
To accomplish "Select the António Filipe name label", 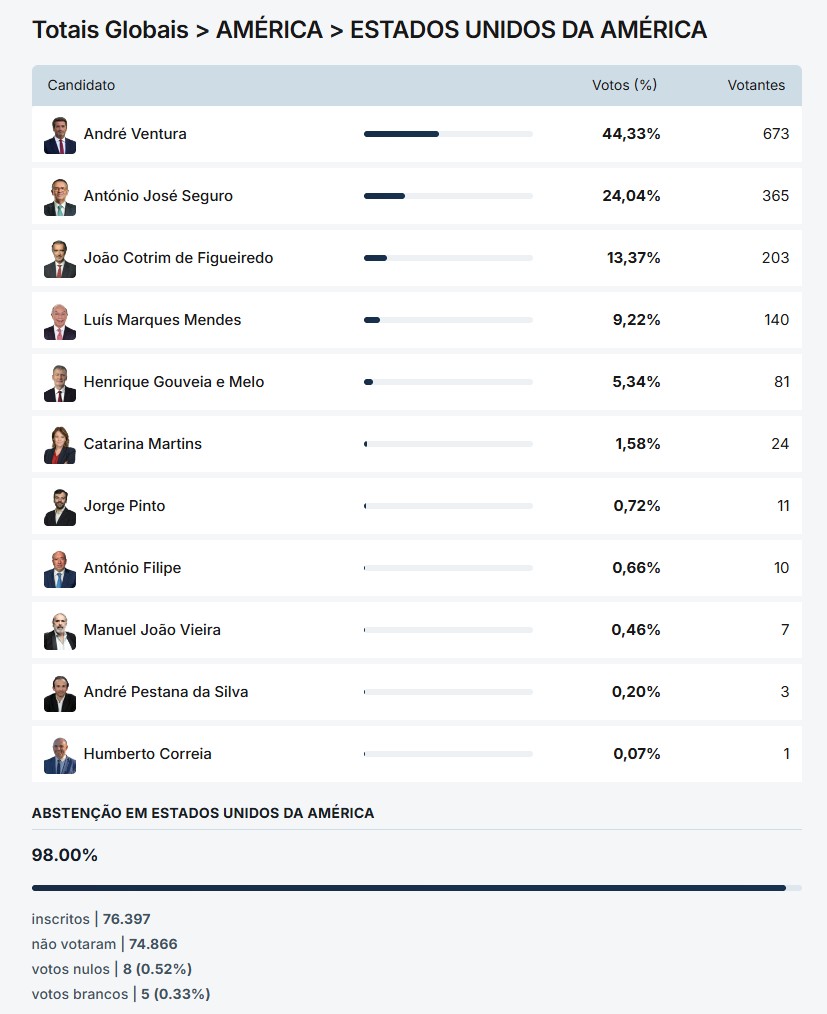I will coord(132,568).
